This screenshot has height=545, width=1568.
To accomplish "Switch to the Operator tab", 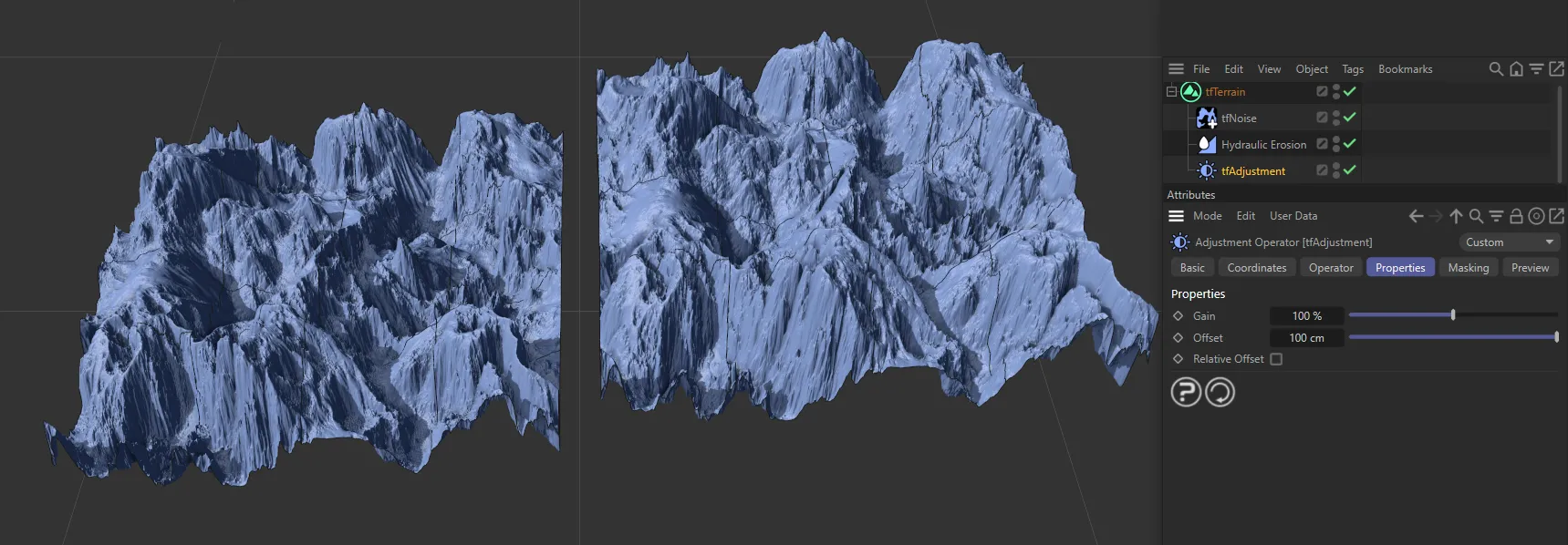I will click(1331, 268).
